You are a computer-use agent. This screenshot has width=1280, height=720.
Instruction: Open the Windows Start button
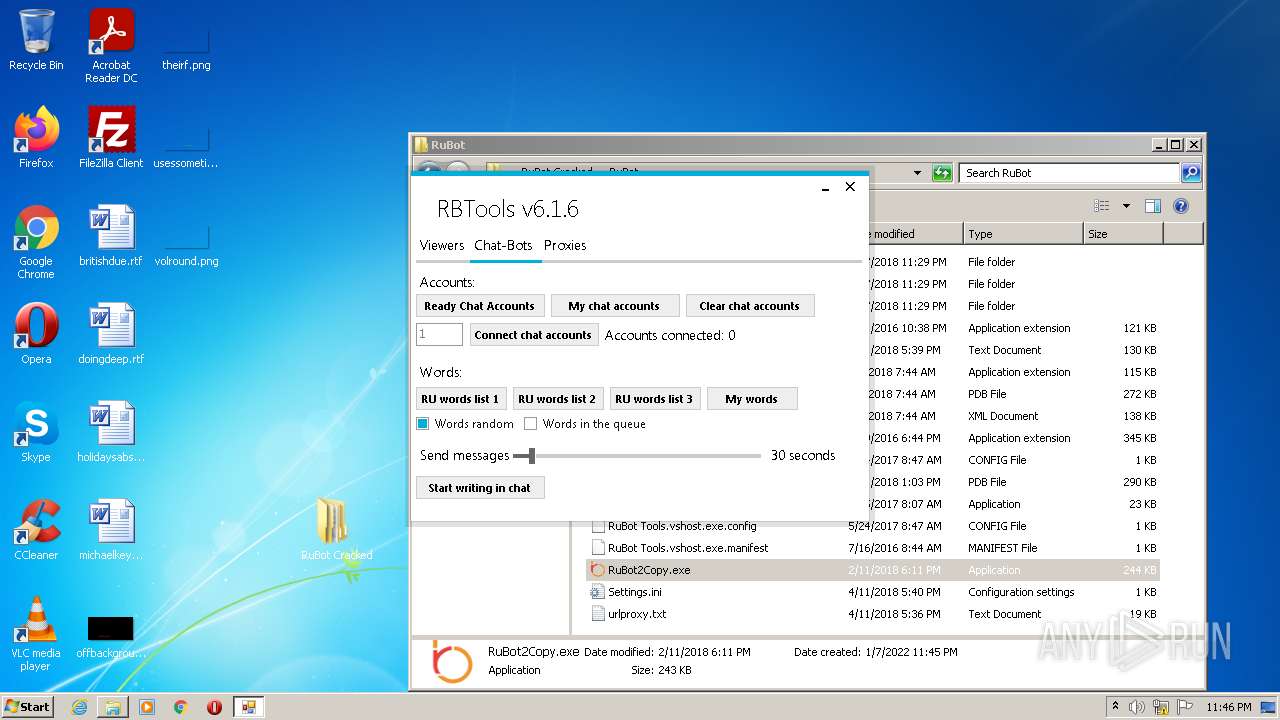point(28,707)
